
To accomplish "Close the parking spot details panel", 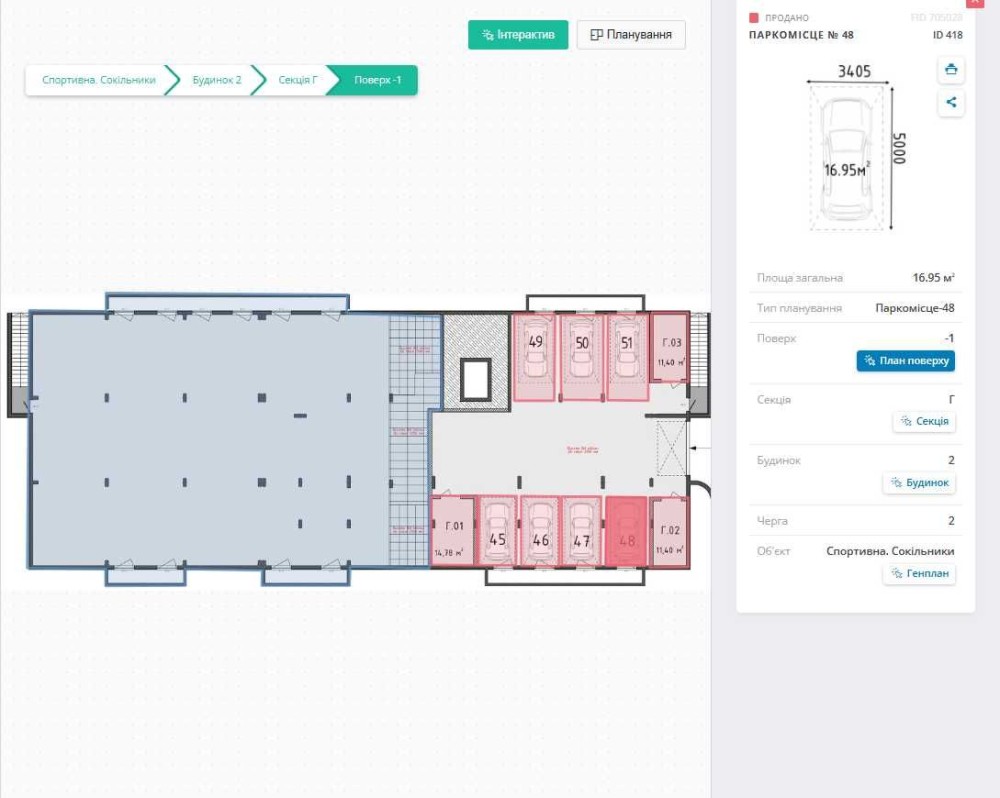I will pyautogui.click(x=975, y=3).
